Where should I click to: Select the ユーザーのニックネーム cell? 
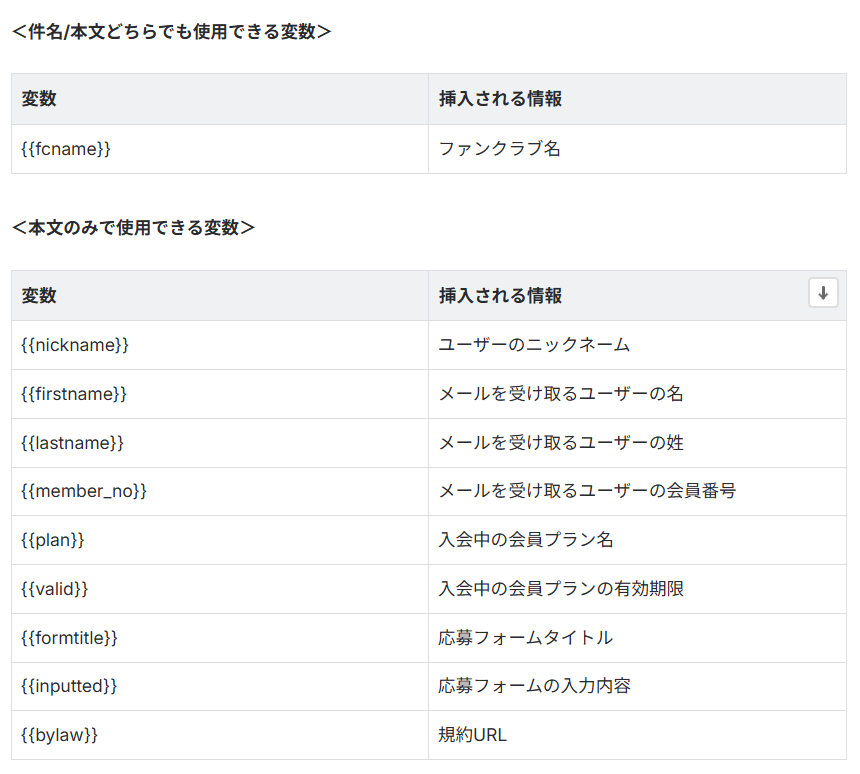coord(637,345)
